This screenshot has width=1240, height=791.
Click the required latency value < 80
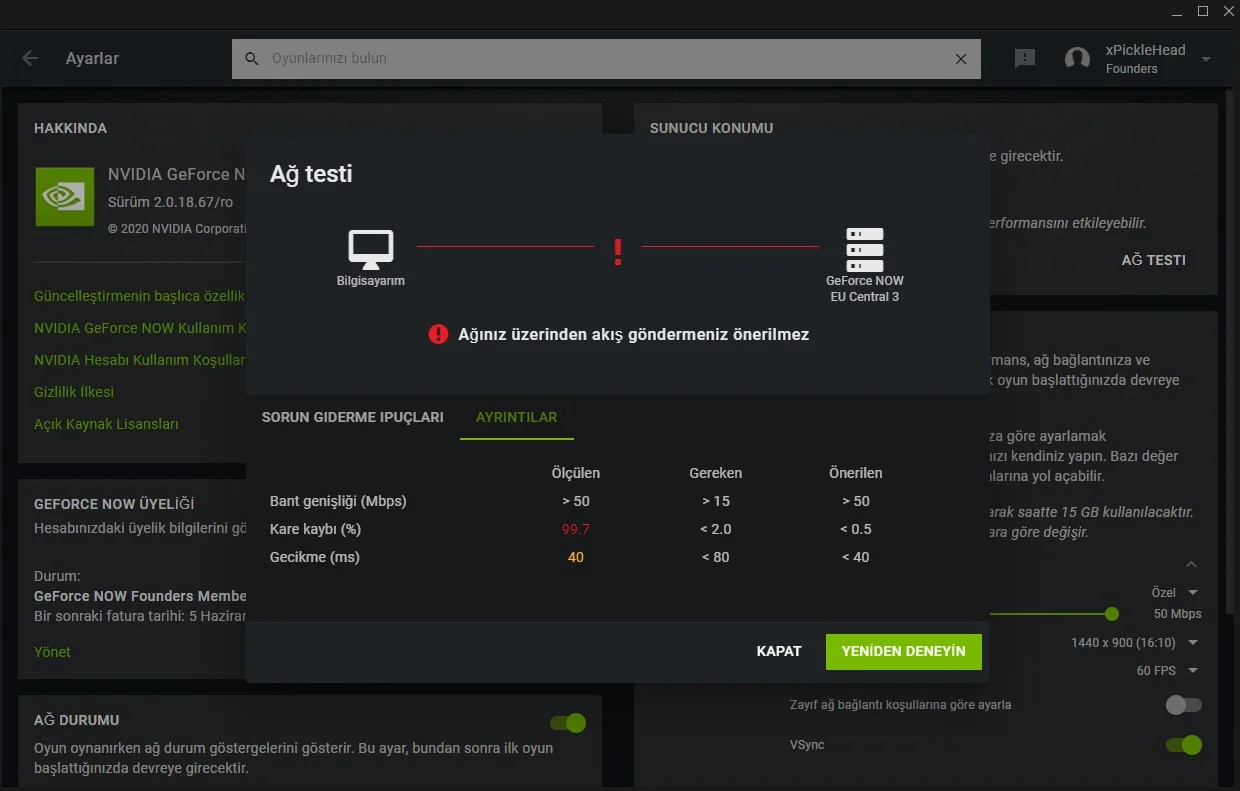(716, 557)
